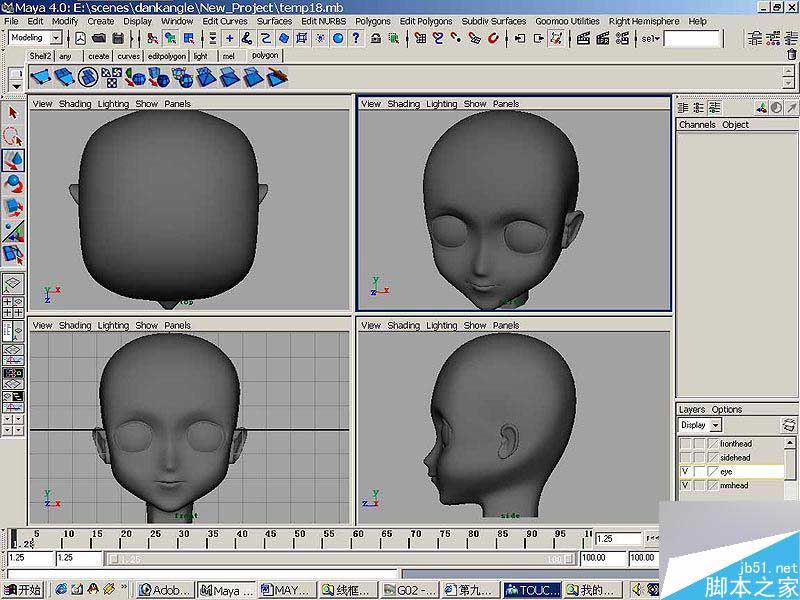
Task: Switch to the curves shelf tab
Action: pyautogui.click(x=128, y=57)
